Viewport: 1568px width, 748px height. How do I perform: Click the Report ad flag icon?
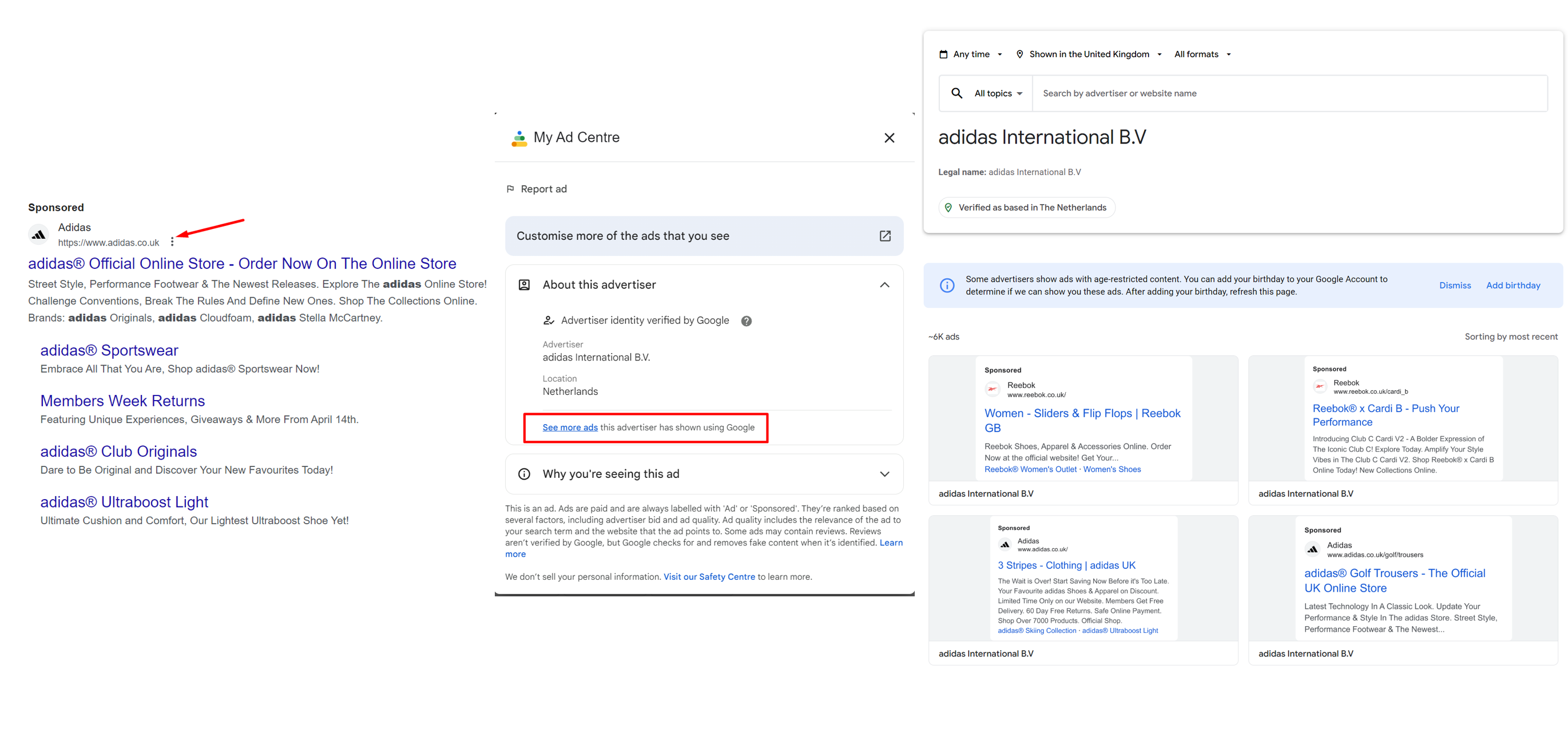pyautogui.click(x=511, y=189)
